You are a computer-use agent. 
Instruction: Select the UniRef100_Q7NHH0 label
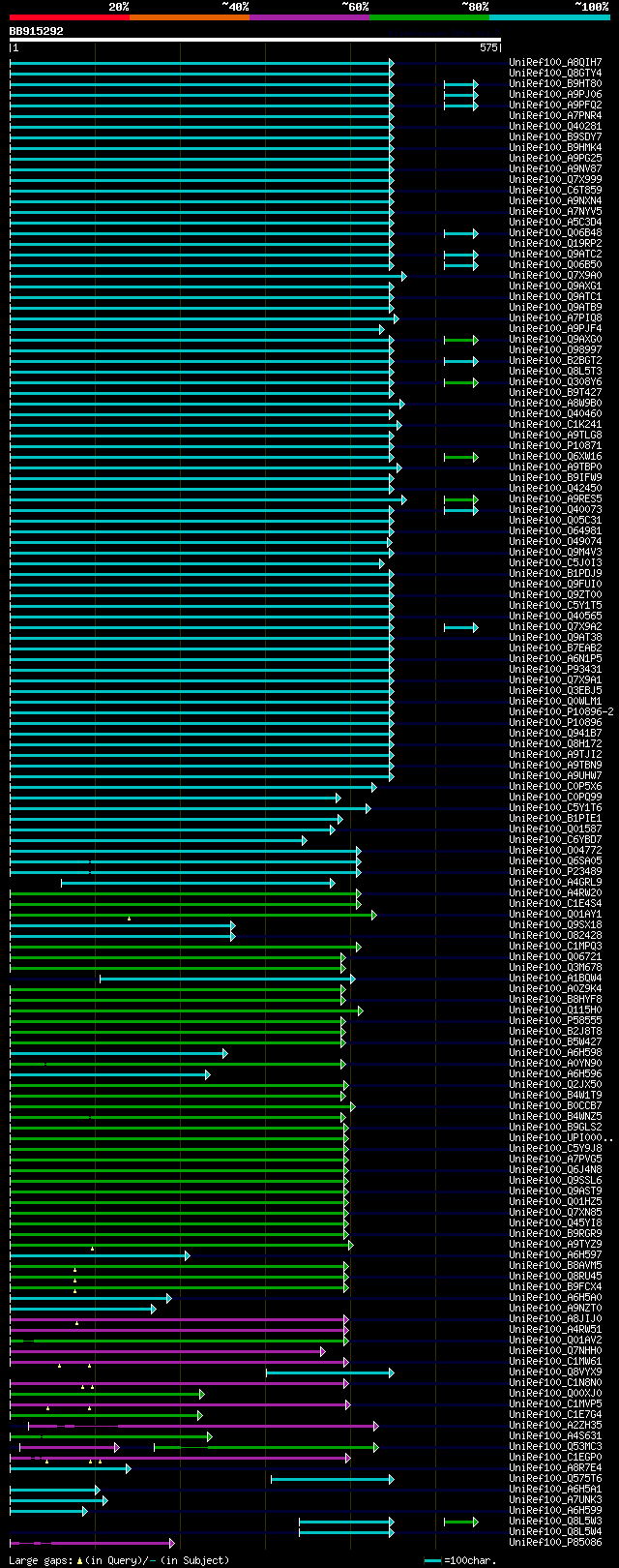click(x=555, y=1351)
